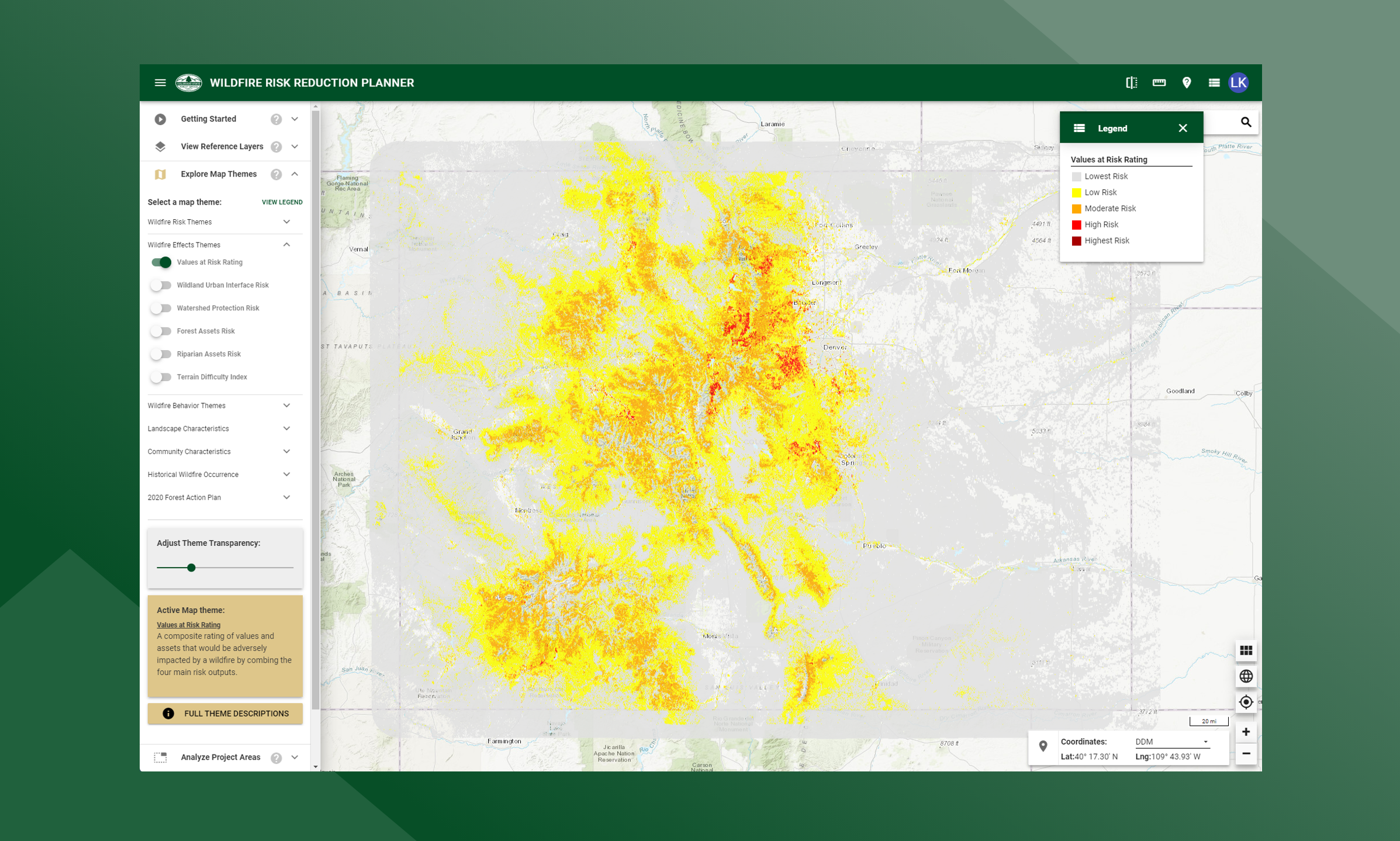Select the location pin tool in header

1187,83
